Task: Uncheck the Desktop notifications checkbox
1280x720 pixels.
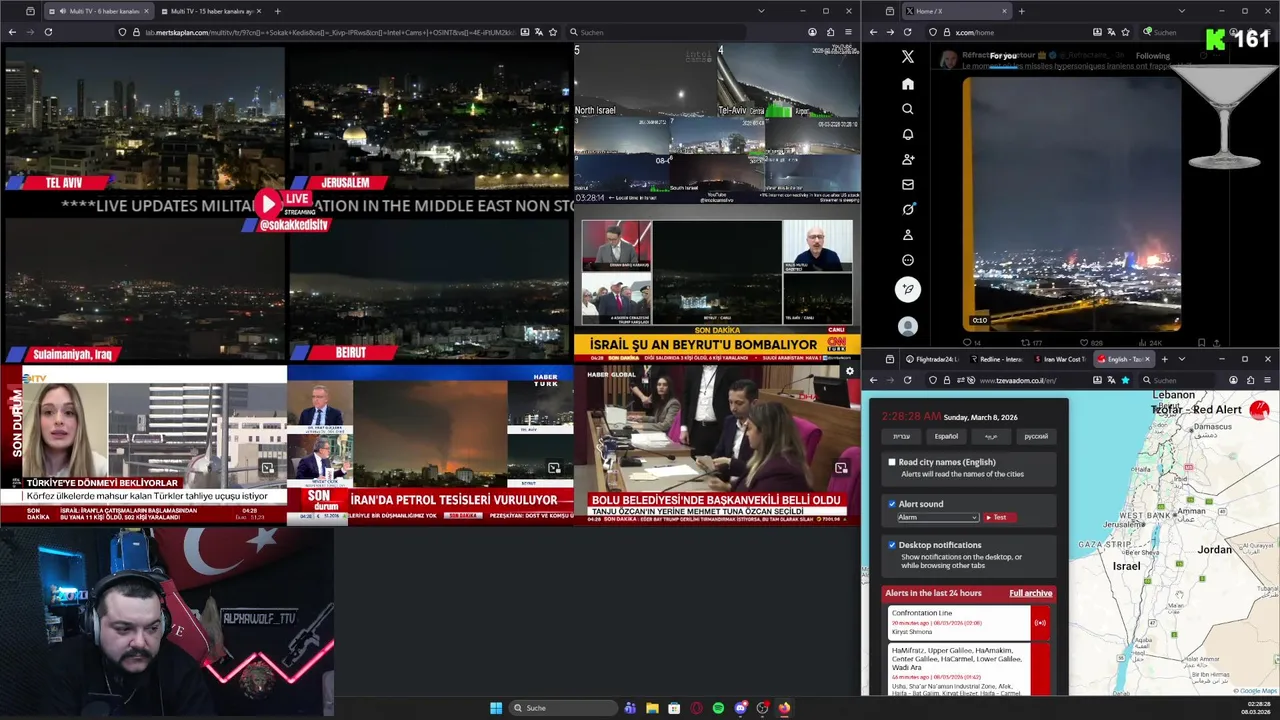Action: (x=892, y=545)
